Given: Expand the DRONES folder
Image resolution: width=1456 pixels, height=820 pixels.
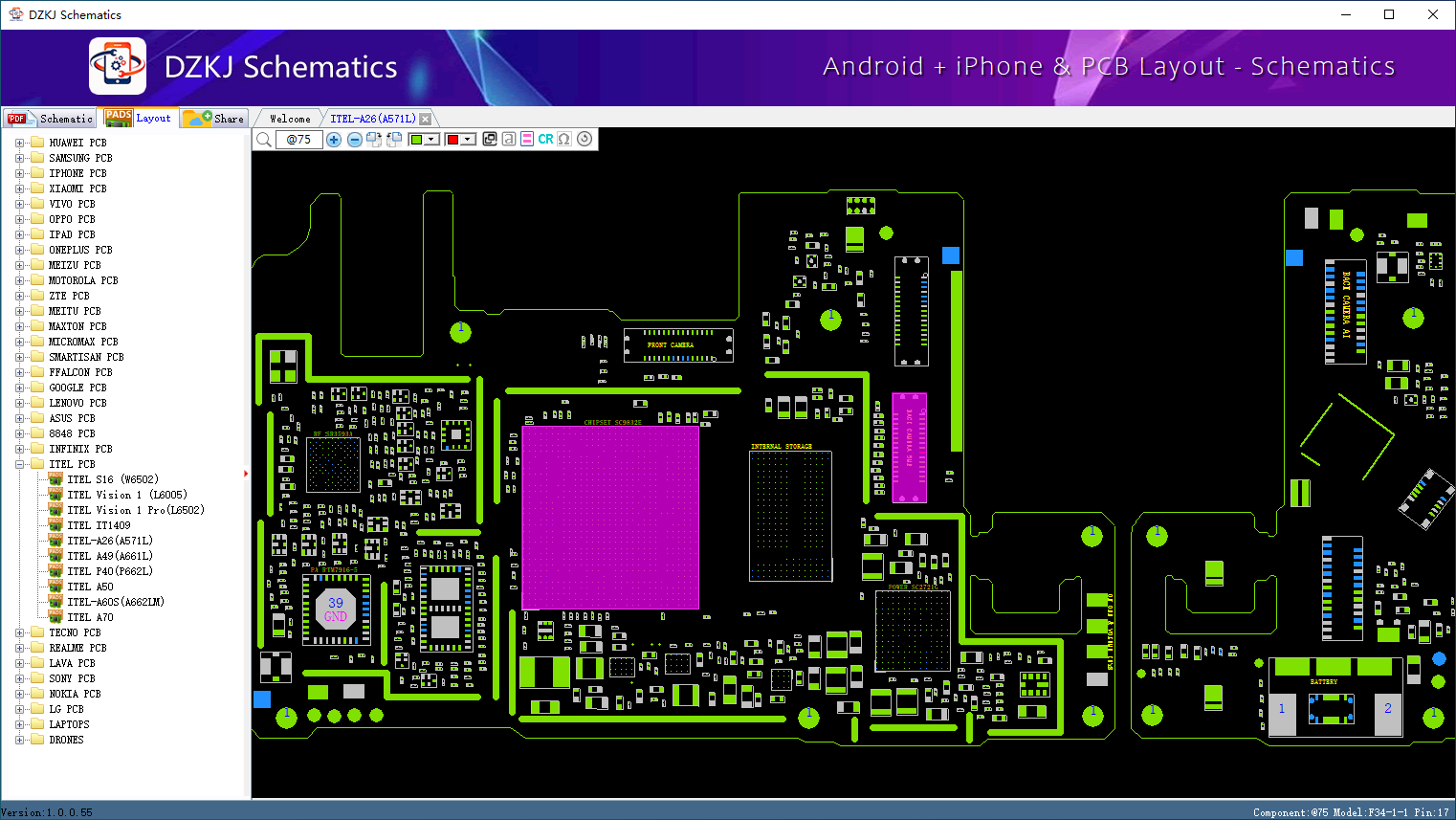Looking at the screenshot, I should (19, 740).
